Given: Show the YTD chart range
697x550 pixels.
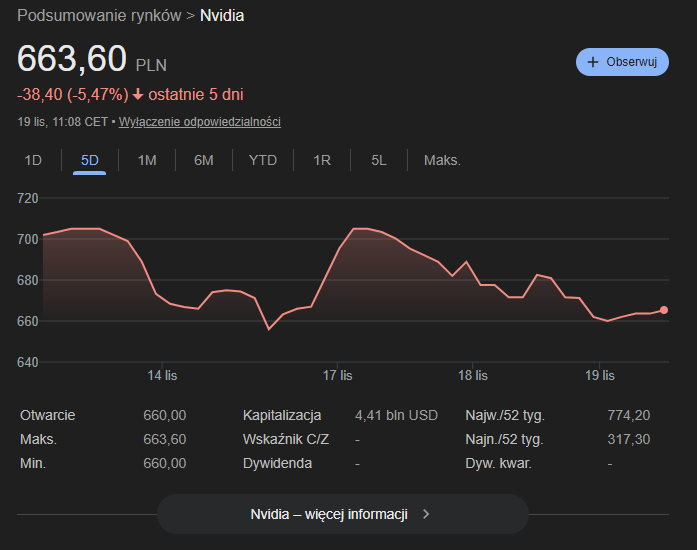Looking at the screenshot, I should click(x=263, y=160).
